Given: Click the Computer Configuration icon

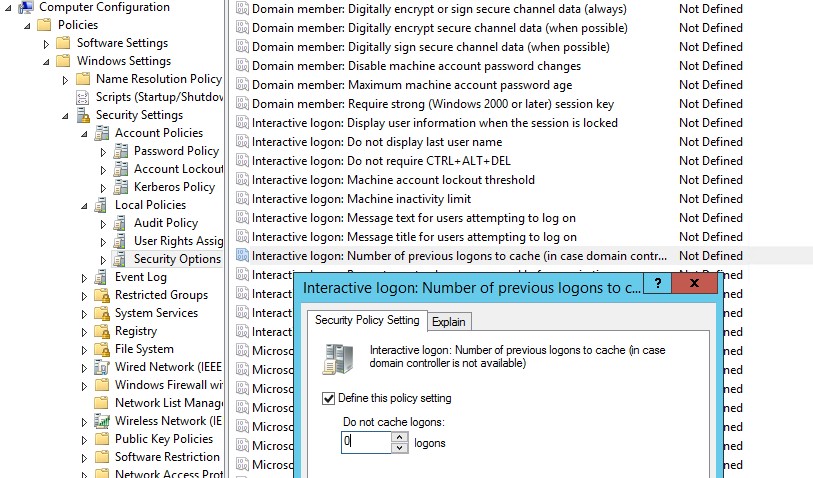Looking at the screenshot, I should (25, 7).
